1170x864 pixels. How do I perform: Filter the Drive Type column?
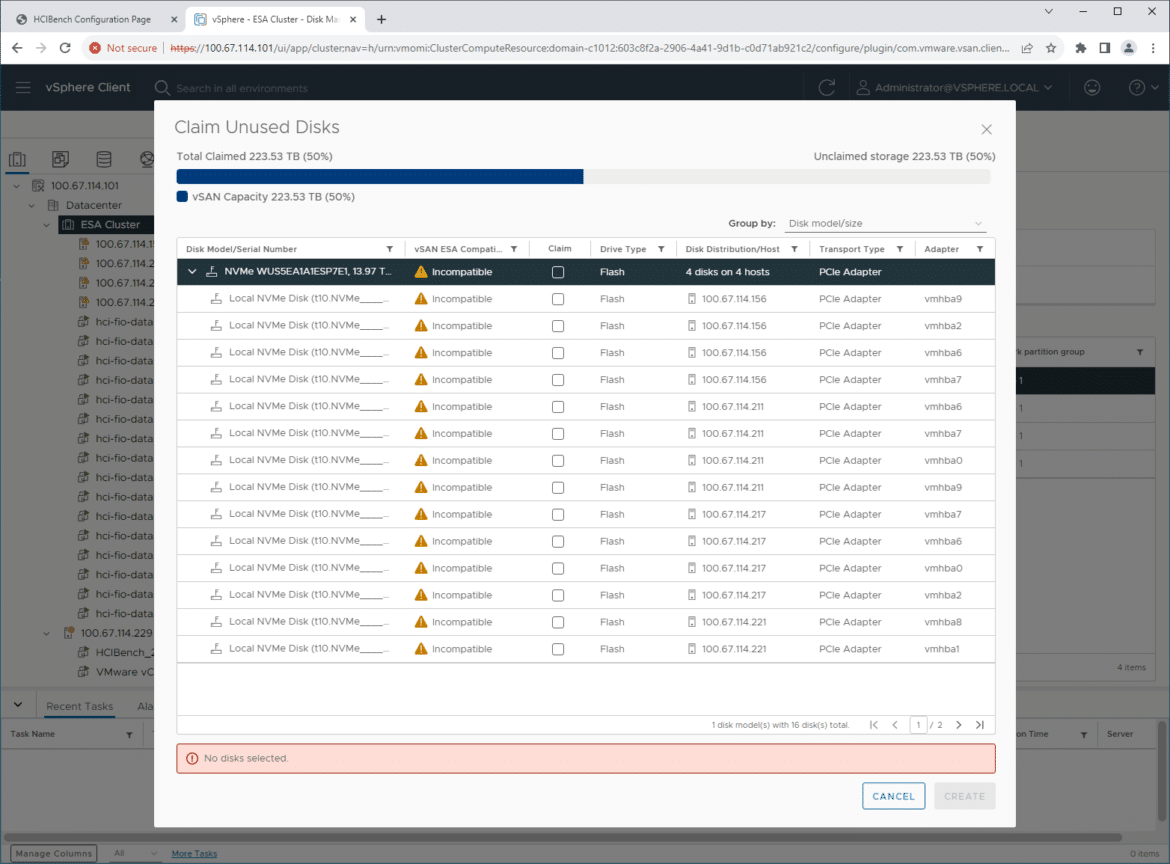coord(661,249)
